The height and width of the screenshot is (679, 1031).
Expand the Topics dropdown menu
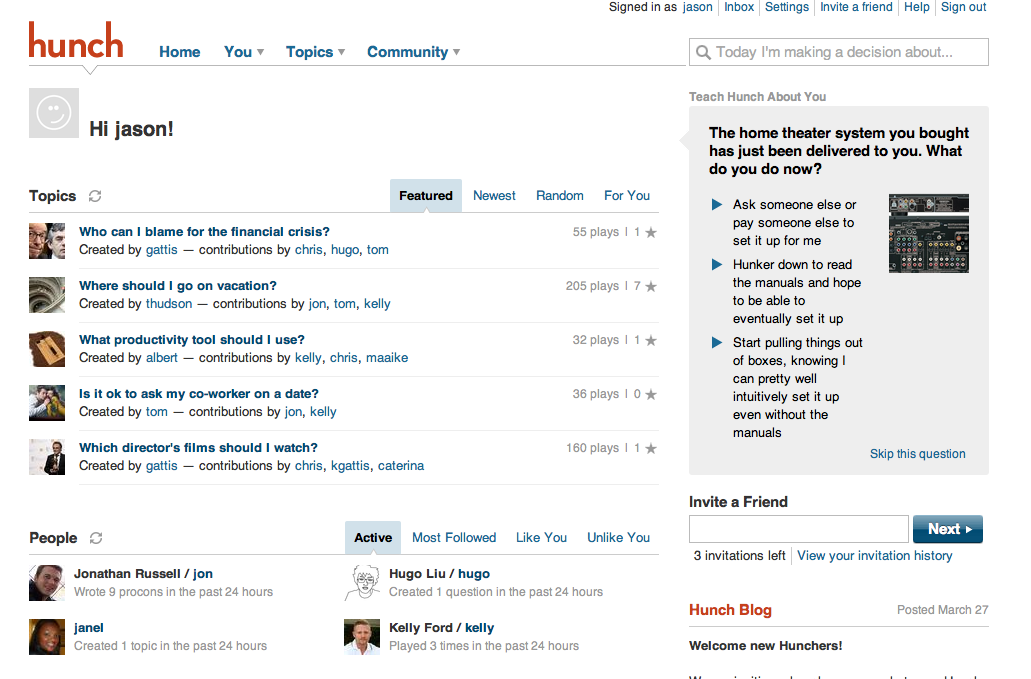pyautogui.click(x=315, y=52)
